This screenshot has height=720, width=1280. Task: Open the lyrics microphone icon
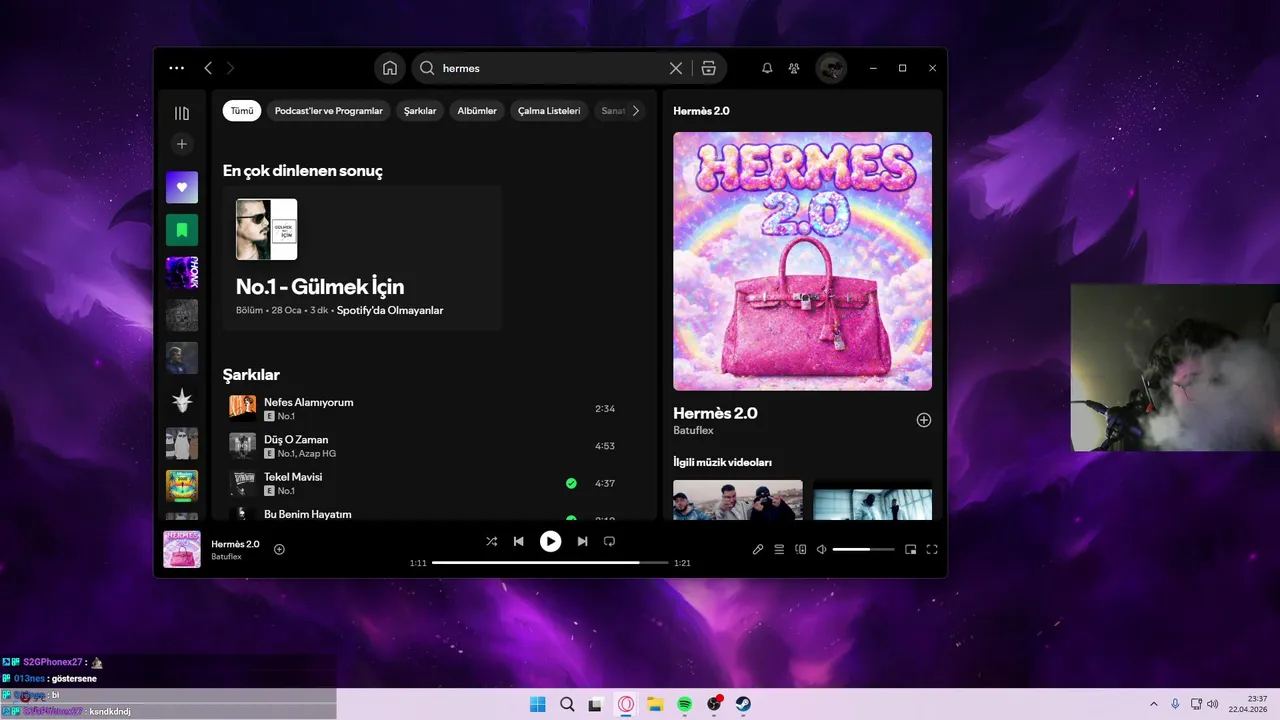coord(758,549)
